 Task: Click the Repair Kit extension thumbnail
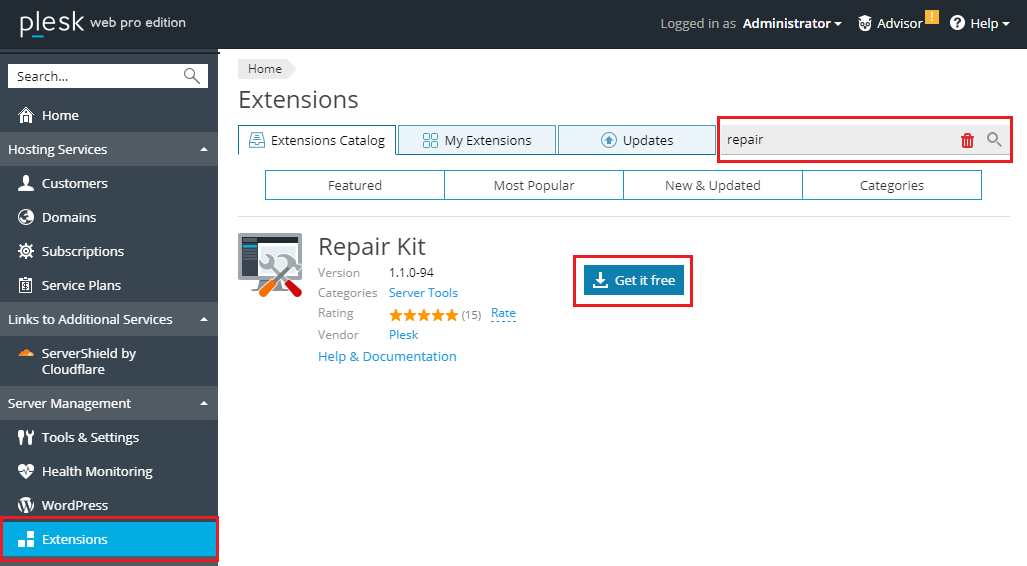click(x=270, y=265)
